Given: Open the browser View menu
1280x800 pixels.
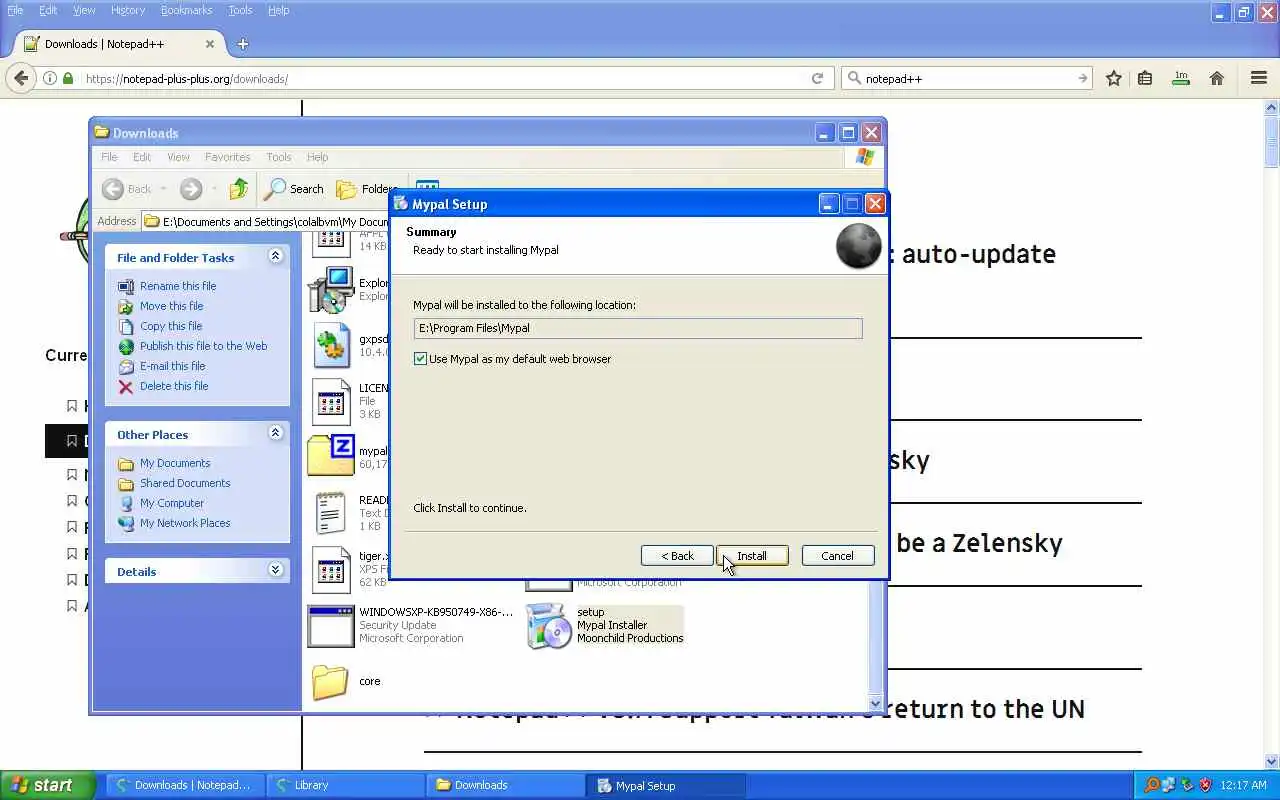Looking at the screenshot, I should (84, 10).
